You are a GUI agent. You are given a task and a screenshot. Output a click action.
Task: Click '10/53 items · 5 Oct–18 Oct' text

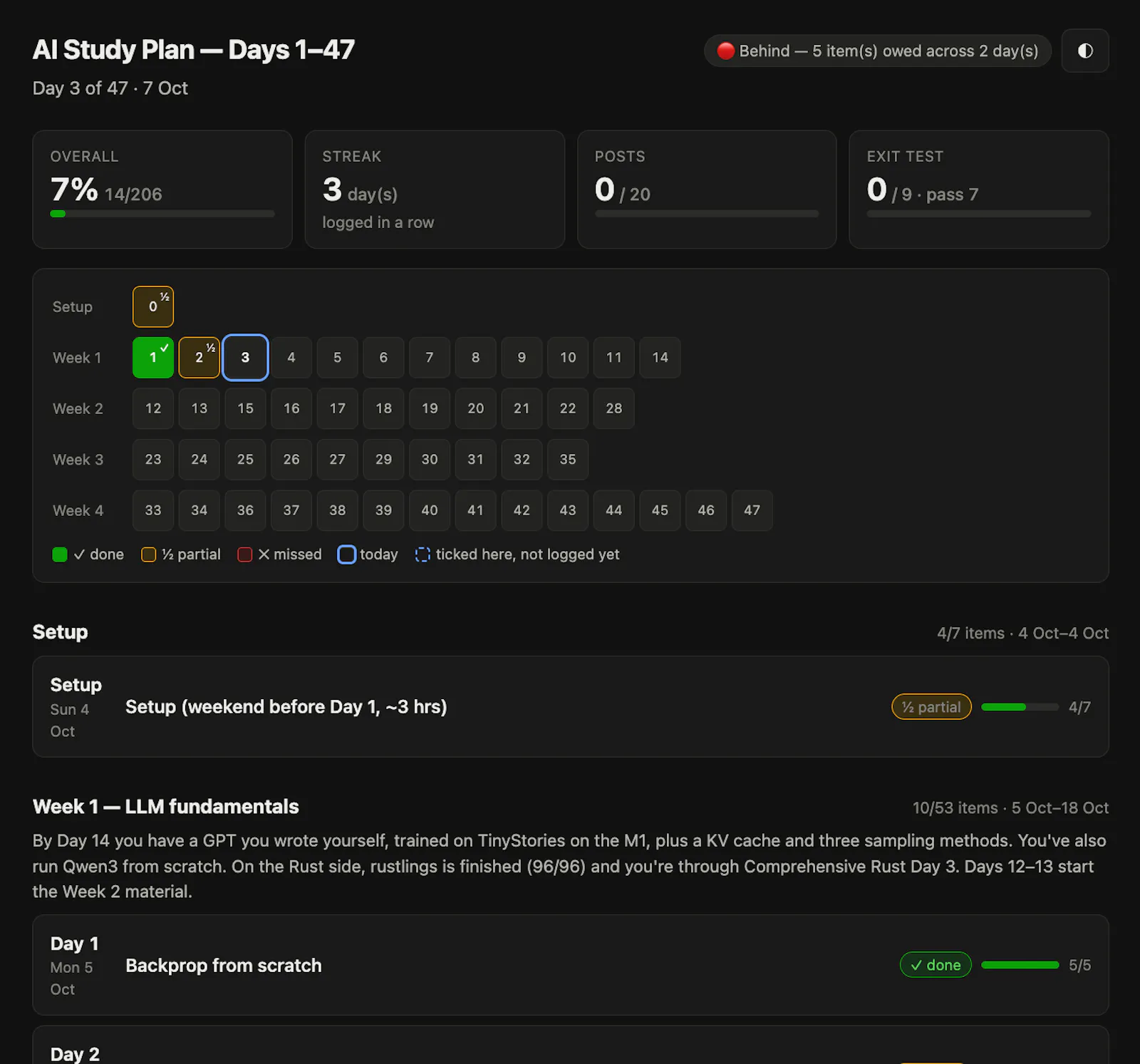coord(1010,808)
